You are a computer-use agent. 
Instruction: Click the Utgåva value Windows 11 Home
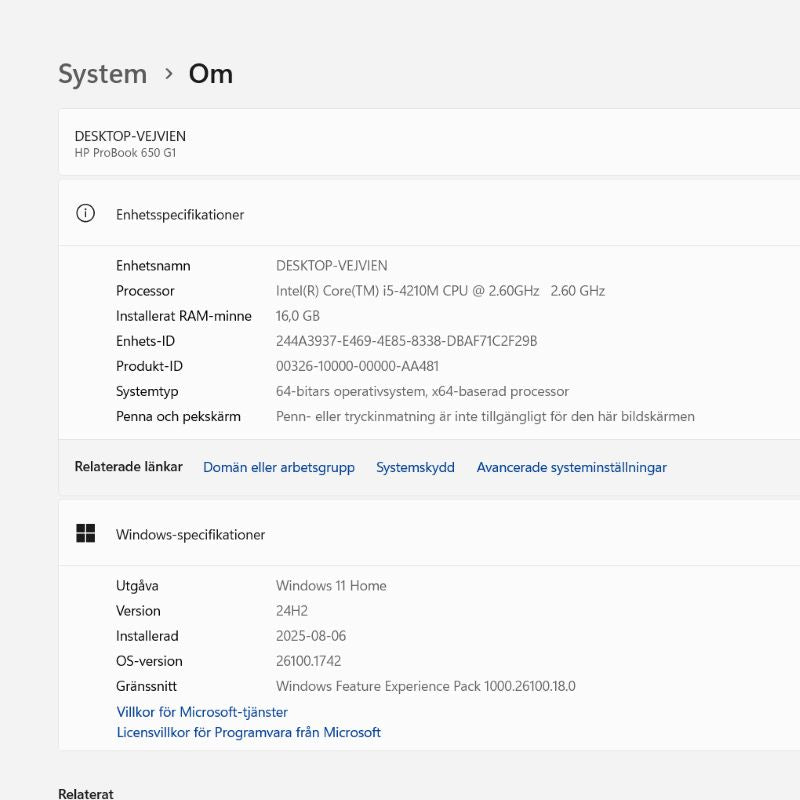[331, 586]
